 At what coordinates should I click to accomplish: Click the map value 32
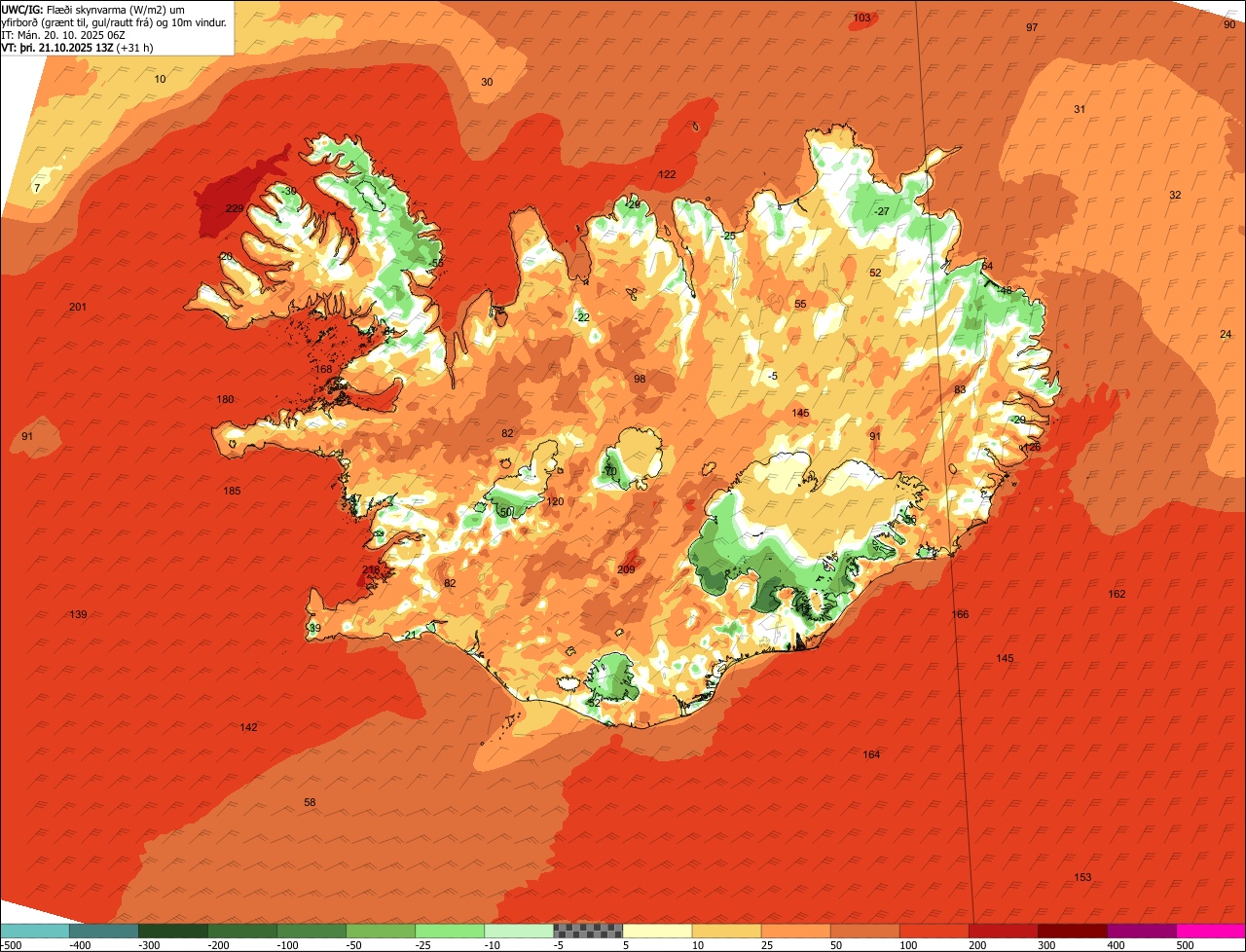pyautogui.click(x=1175, y=196)
